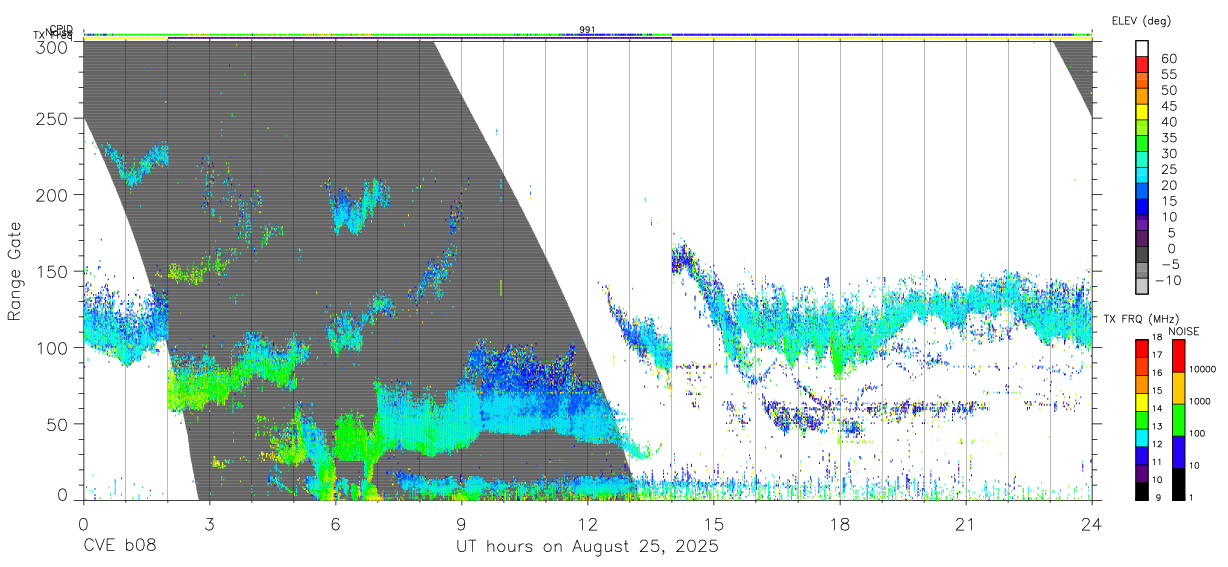1228x567 pixels.
Task: Click the 30 label on ELEV scale
Action: [1168, 153]
